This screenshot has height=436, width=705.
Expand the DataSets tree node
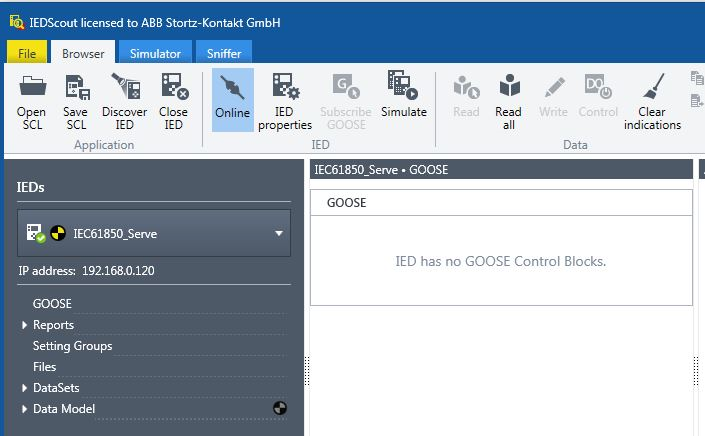click(24, 387)
